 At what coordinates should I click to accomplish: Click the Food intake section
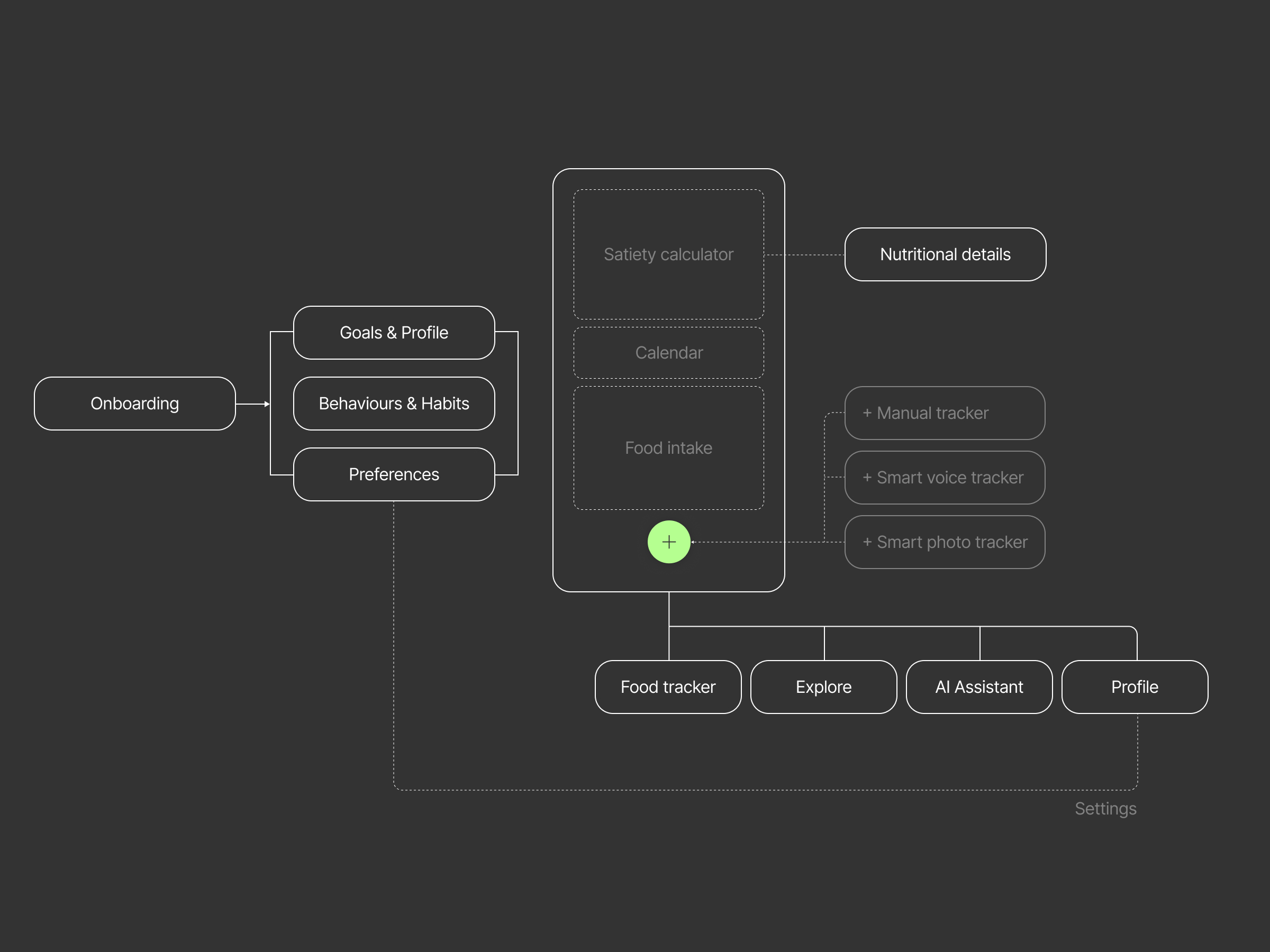pos(668,447)
